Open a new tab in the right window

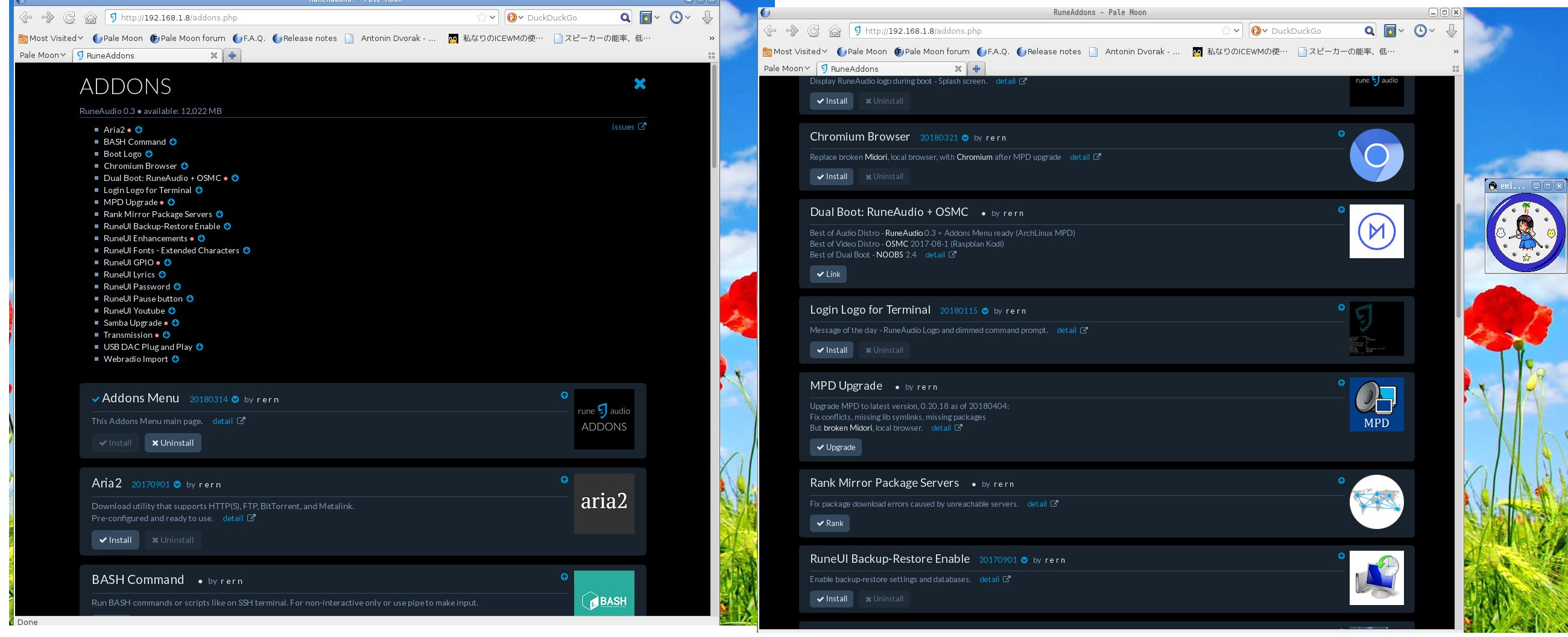click(x=976, y=69)
